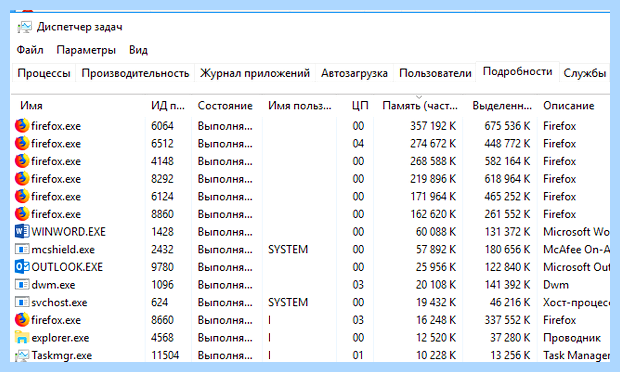620x372 pixels.
Task: Sort by the Имя пользователя column header
Action: [299, 106]
